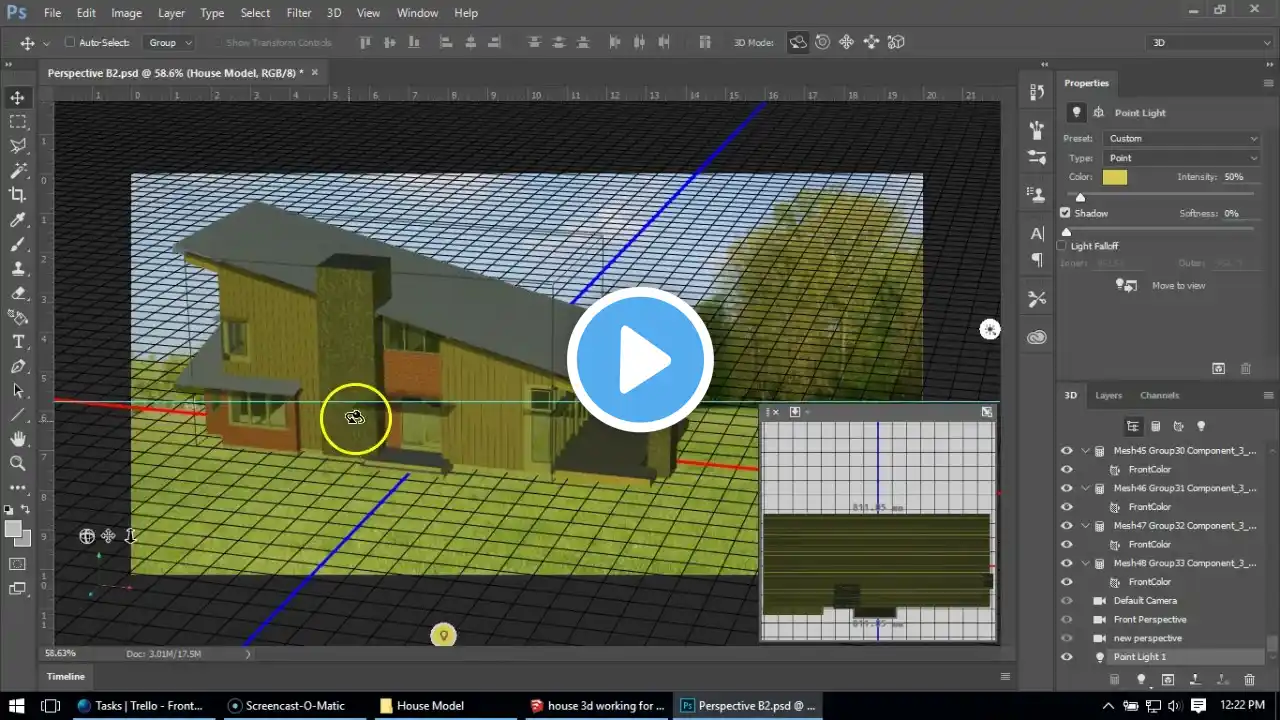
Task: Uncheck the Shadow checkbox
Action: tap(1065, 213)
